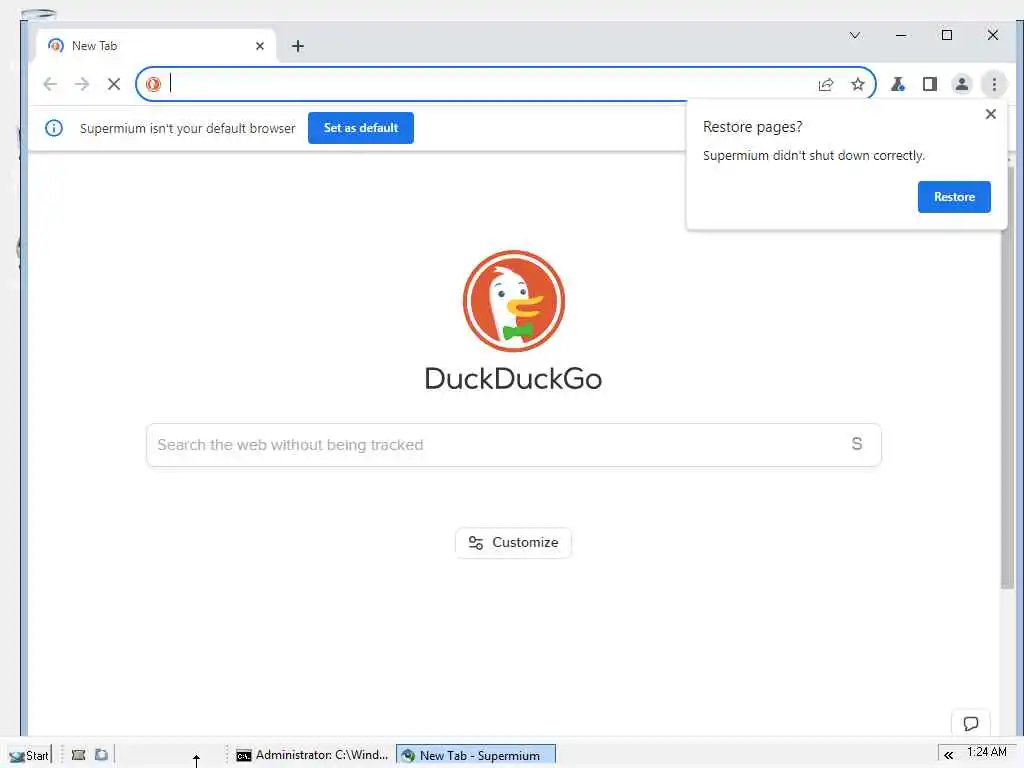Click the info icon on default browser bar
This screenshot has width=1024, height=768.
tap(54, 128)
